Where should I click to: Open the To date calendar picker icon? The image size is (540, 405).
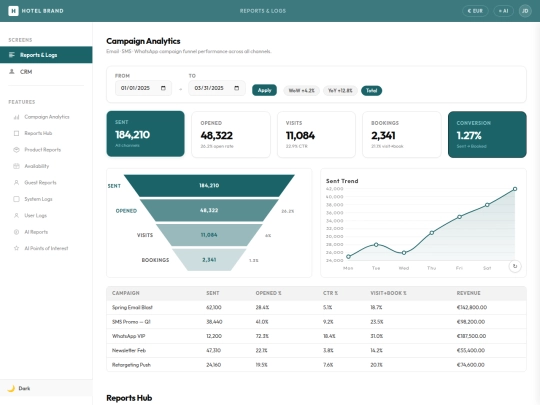pos(237,88)
